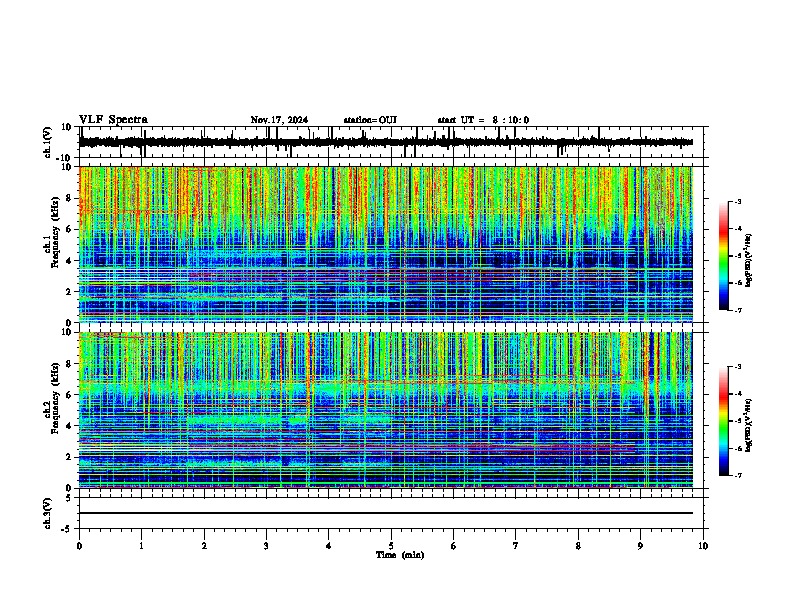This screenshot has width=792, height=612.
Task: Click the time axis tick label "10"
Action: pyautogui.click(x=703, y=546)
